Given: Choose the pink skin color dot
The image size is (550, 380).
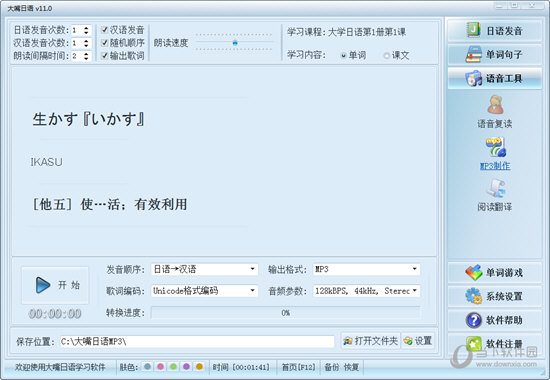Looking at the screenshot, I should pyautogui.click(x=160, y=367).
